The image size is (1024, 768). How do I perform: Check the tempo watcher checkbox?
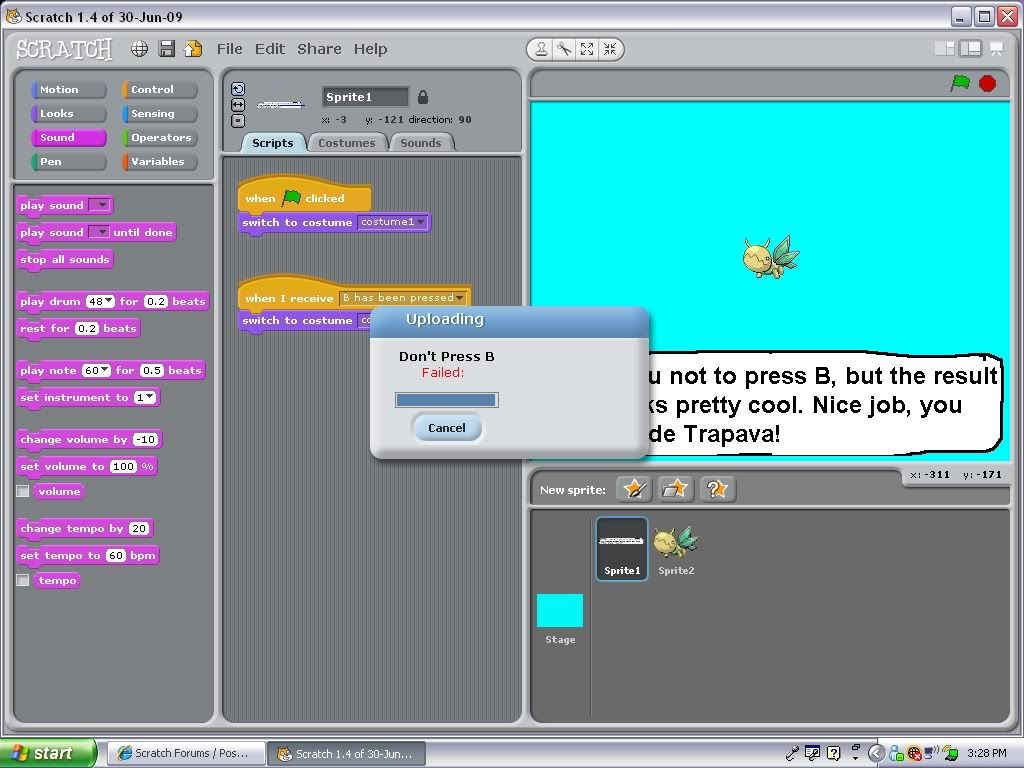click(x=24, y=580)
